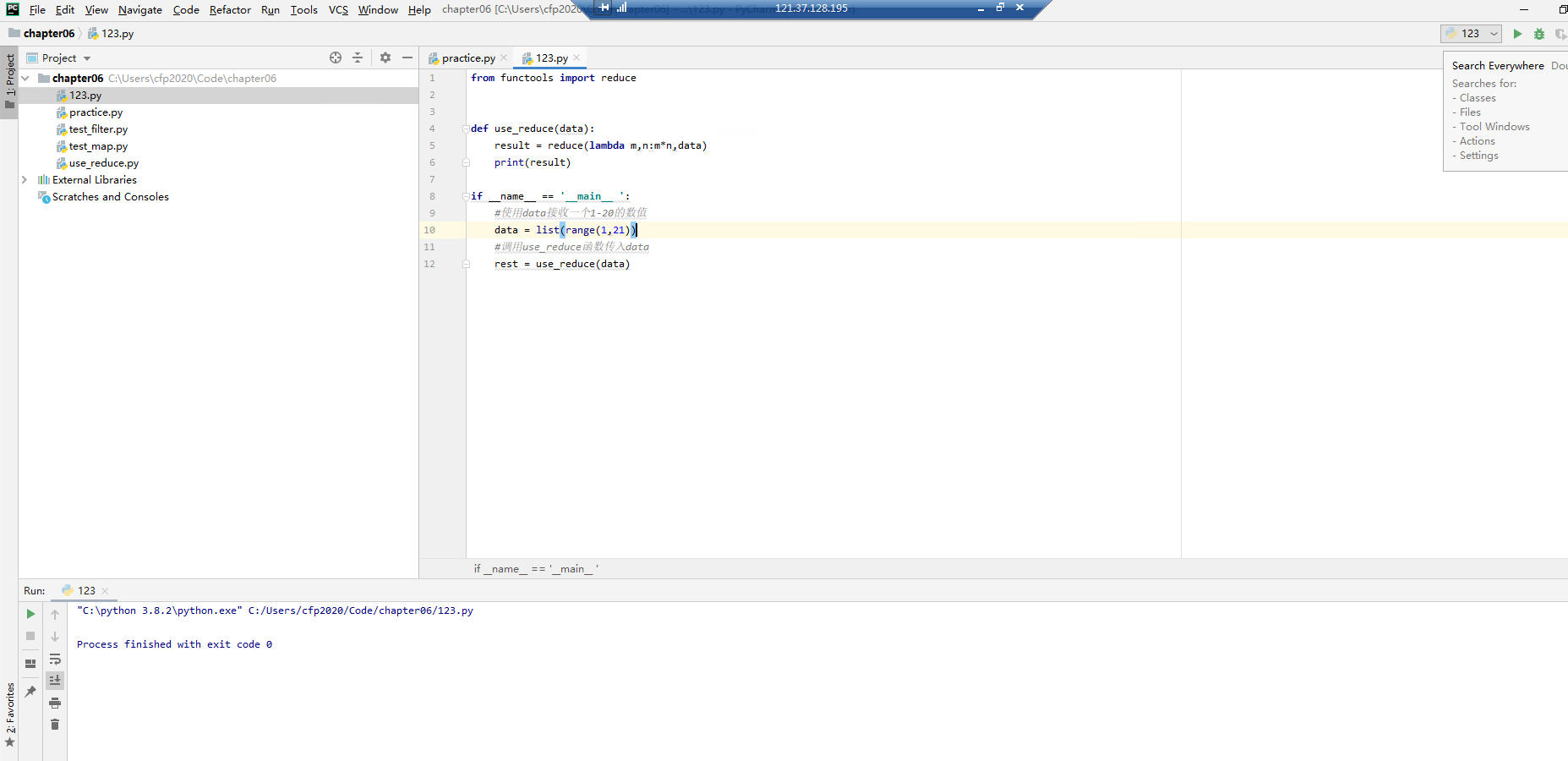Print the Run console output
This screenshot has width=1568, height=761.
point(55,704)
